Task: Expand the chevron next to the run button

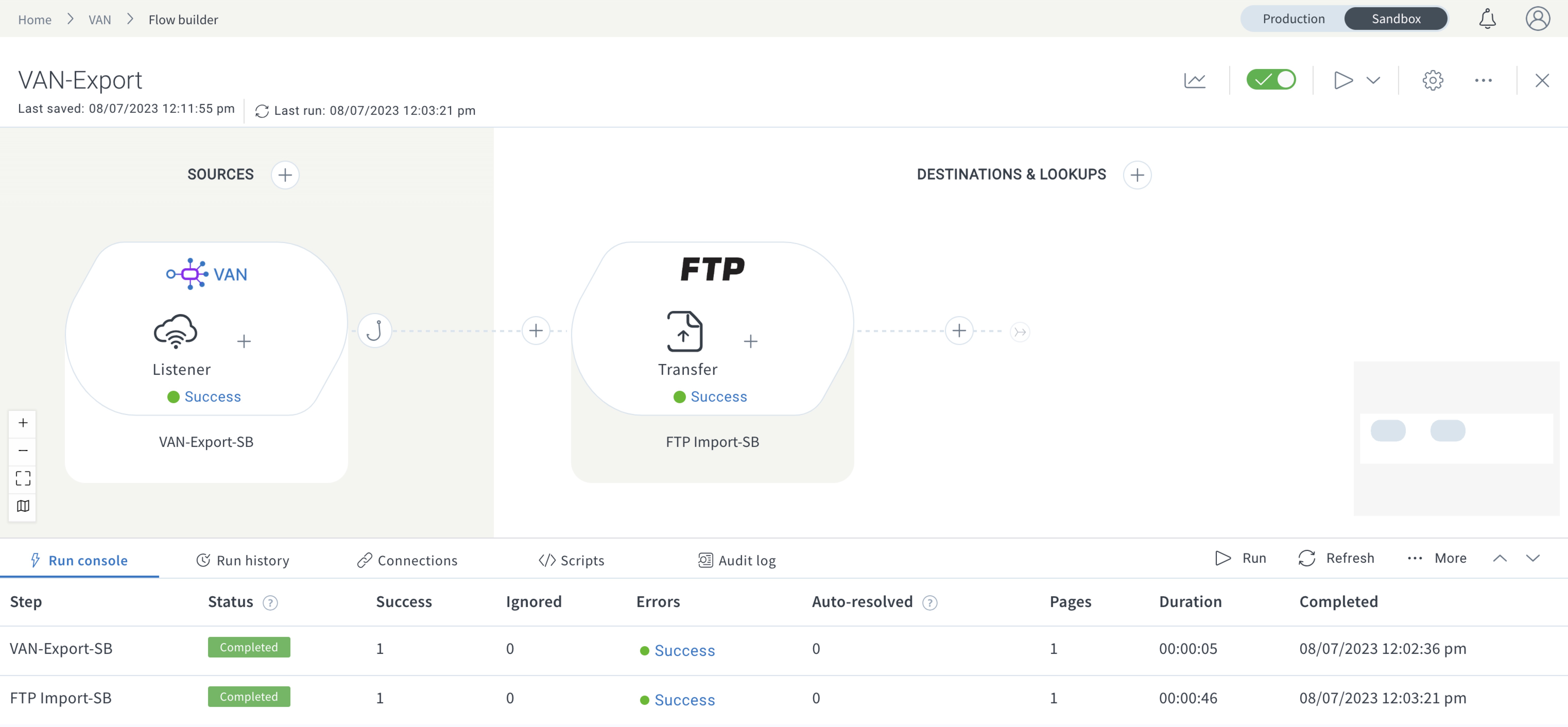Action: point(1374,80)
